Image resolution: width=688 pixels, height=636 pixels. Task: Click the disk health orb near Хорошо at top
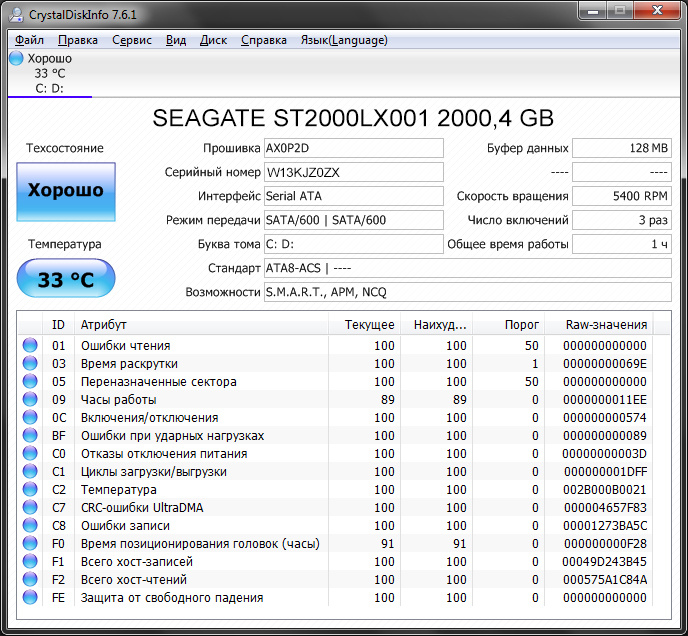(x=16, y=58)
